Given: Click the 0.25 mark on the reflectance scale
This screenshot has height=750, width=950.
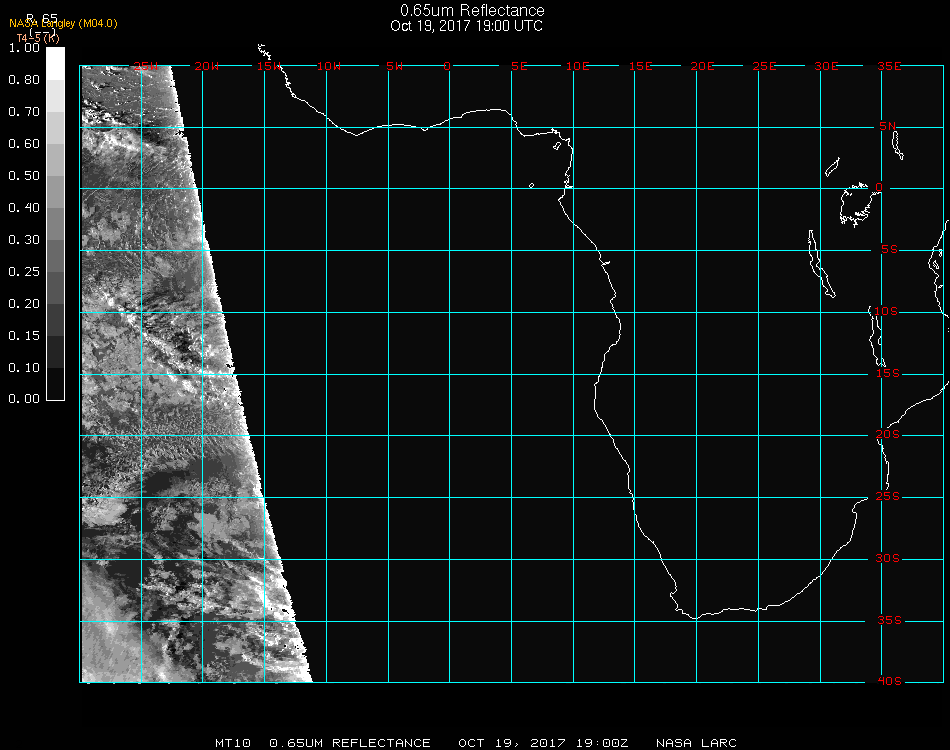Looking at the screenshot, I should 23,272.
